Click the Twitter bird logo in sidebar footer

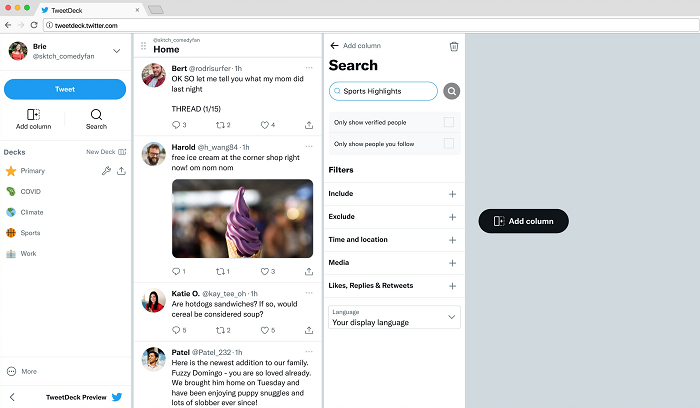pyautogui.click(x=117, y=397)
